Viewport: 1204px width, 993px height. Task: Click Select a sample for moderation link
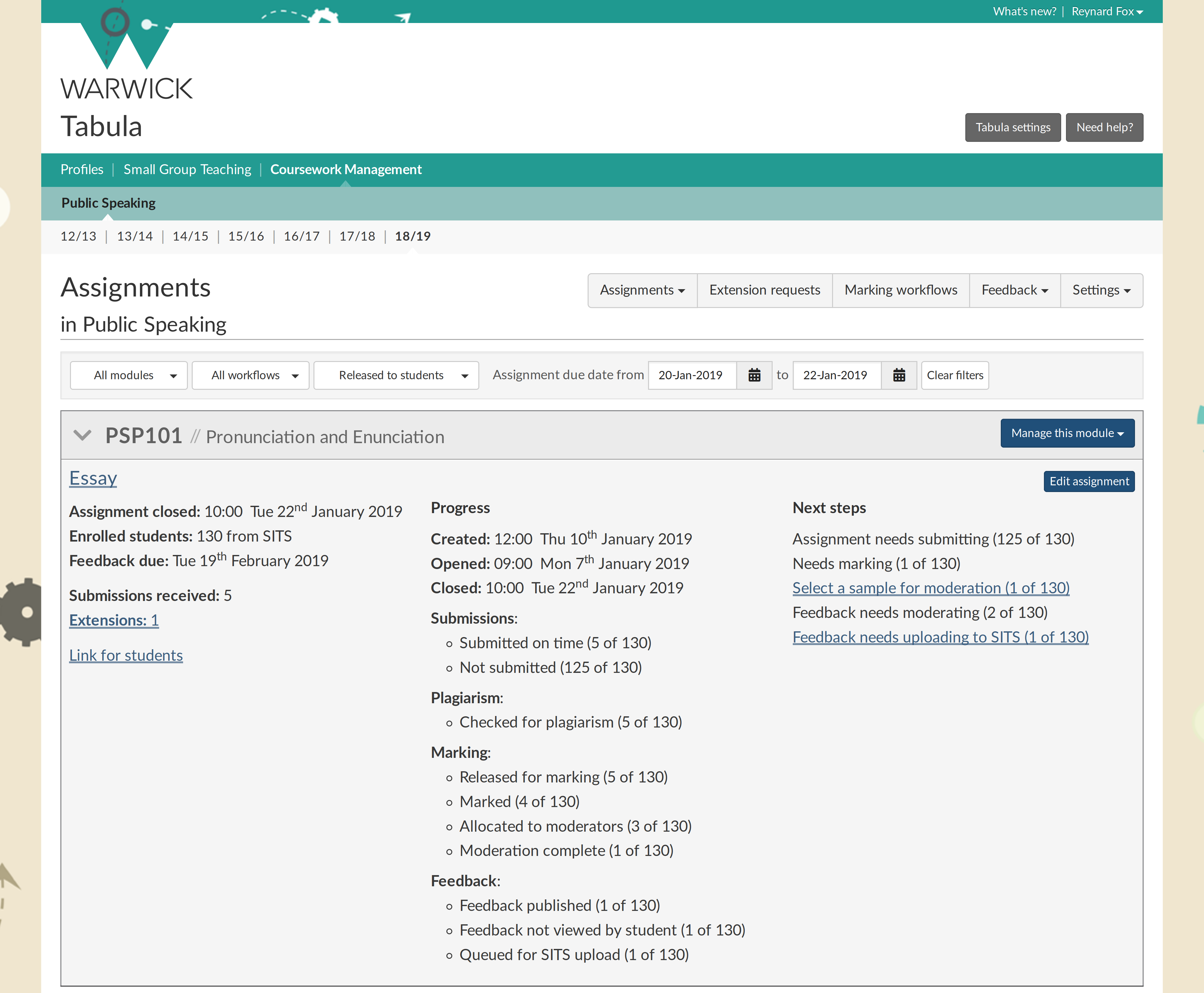(x=931, y=588)
